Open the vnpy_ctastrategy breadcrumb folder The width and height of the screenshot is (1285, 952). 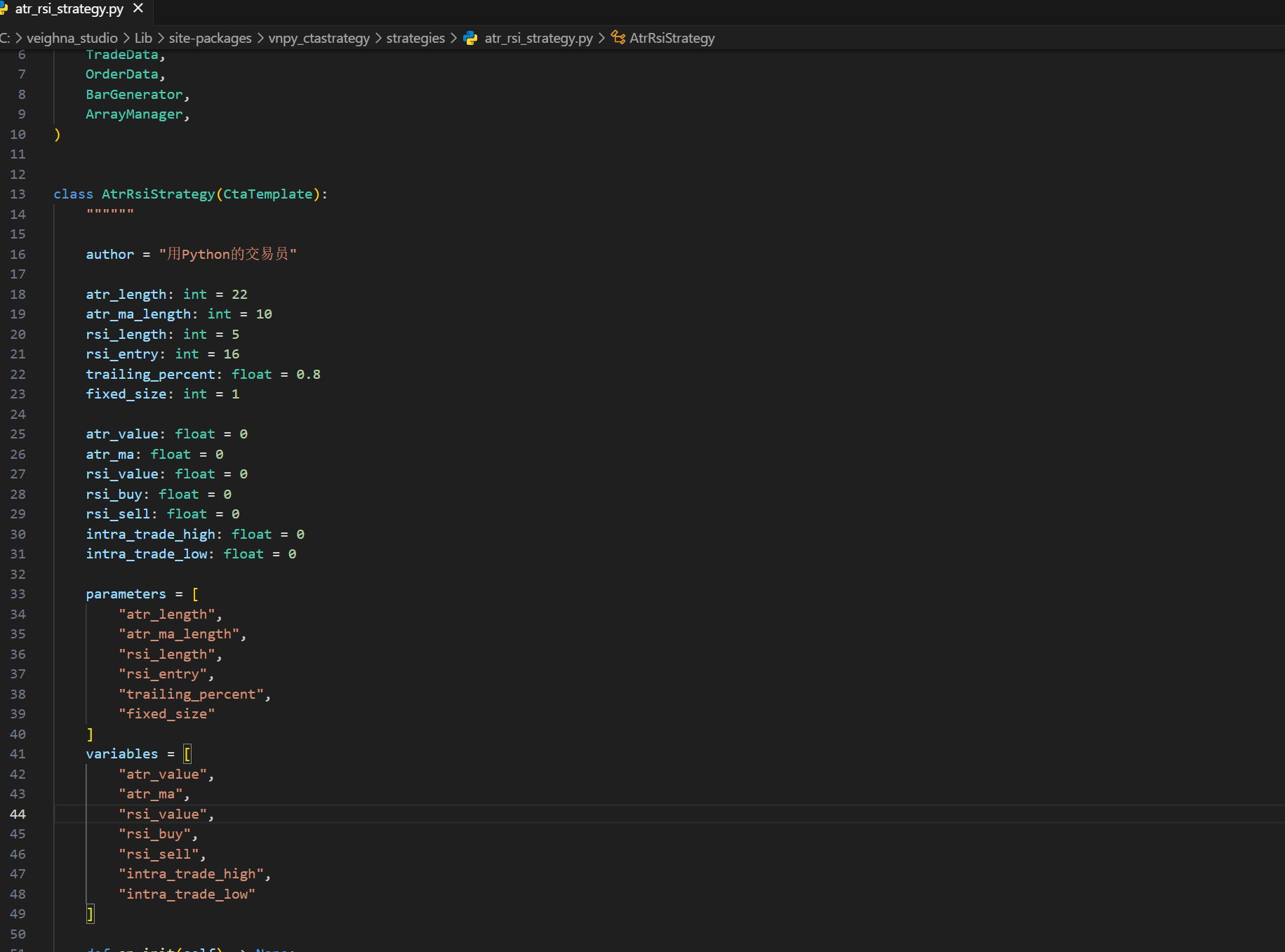319,38
